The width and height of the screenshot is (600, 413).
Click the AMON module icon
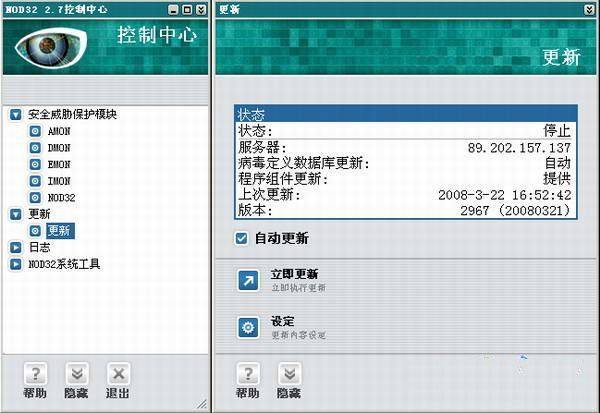tap(35, 131)
